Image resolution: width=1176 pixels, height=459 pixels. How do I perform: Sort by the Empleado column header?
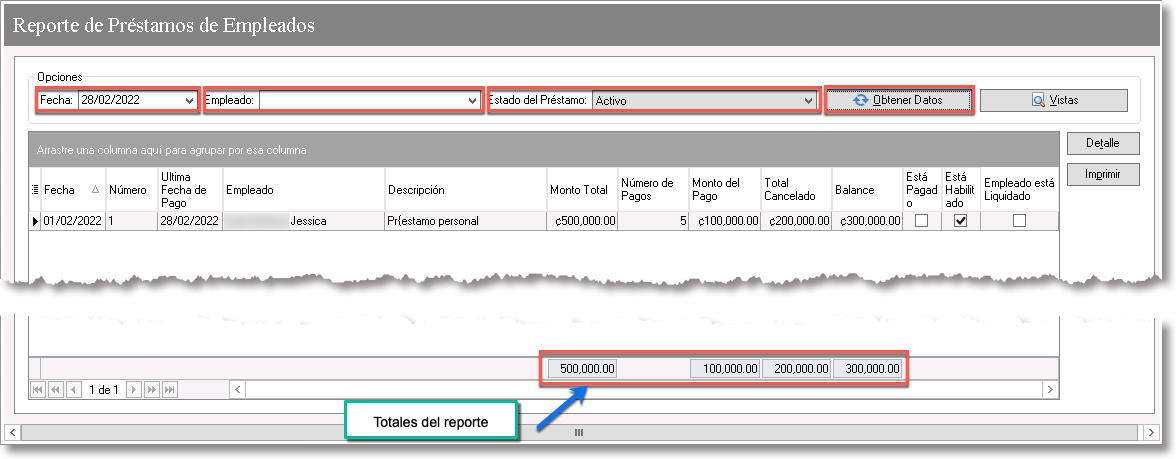coord(304,190)
